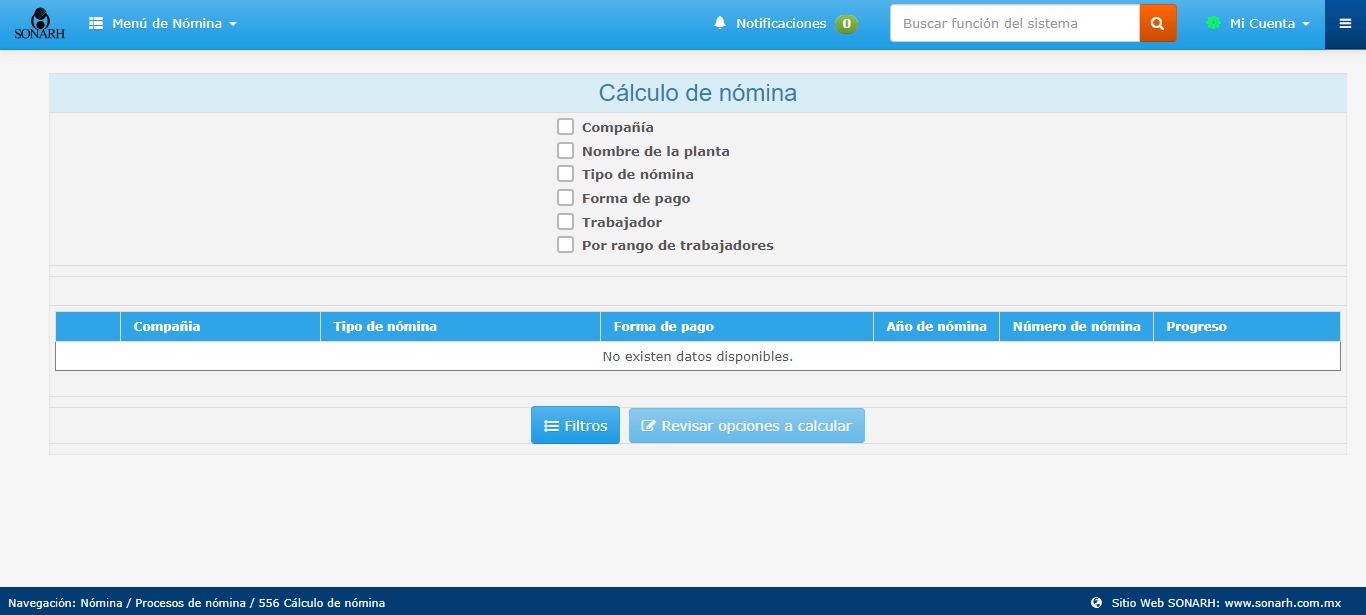Check the Trabajador filter option
Viewport: 1366px width, 615px height.
coord(565,221)
